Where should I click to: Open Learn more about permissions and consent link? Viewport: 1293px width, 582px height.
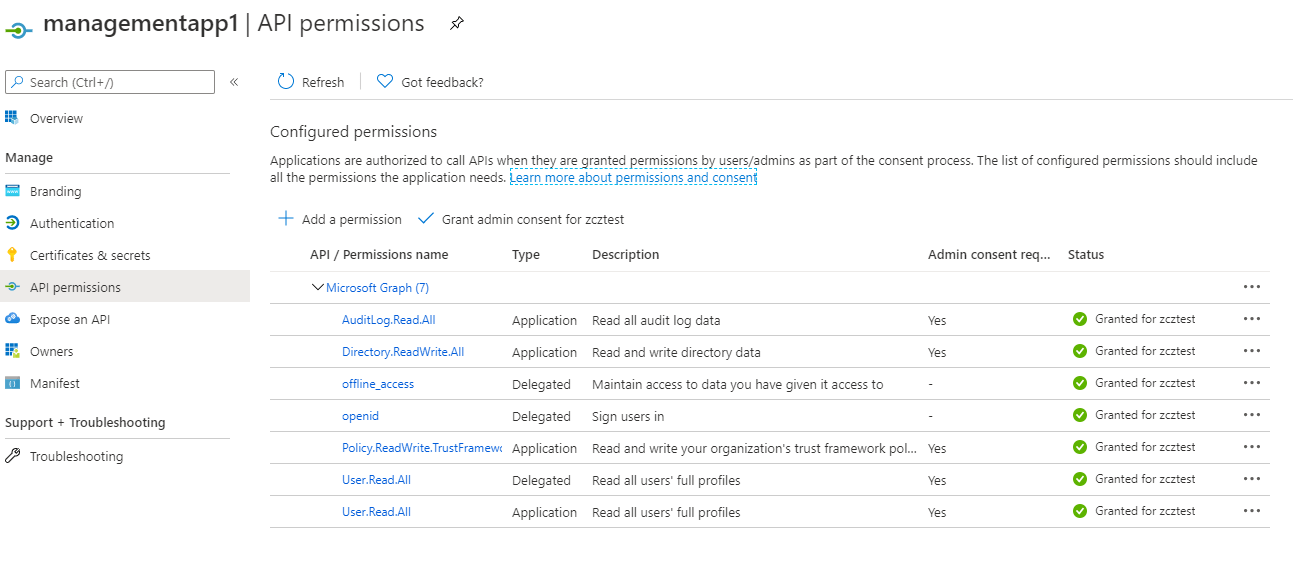pos(633,177)
